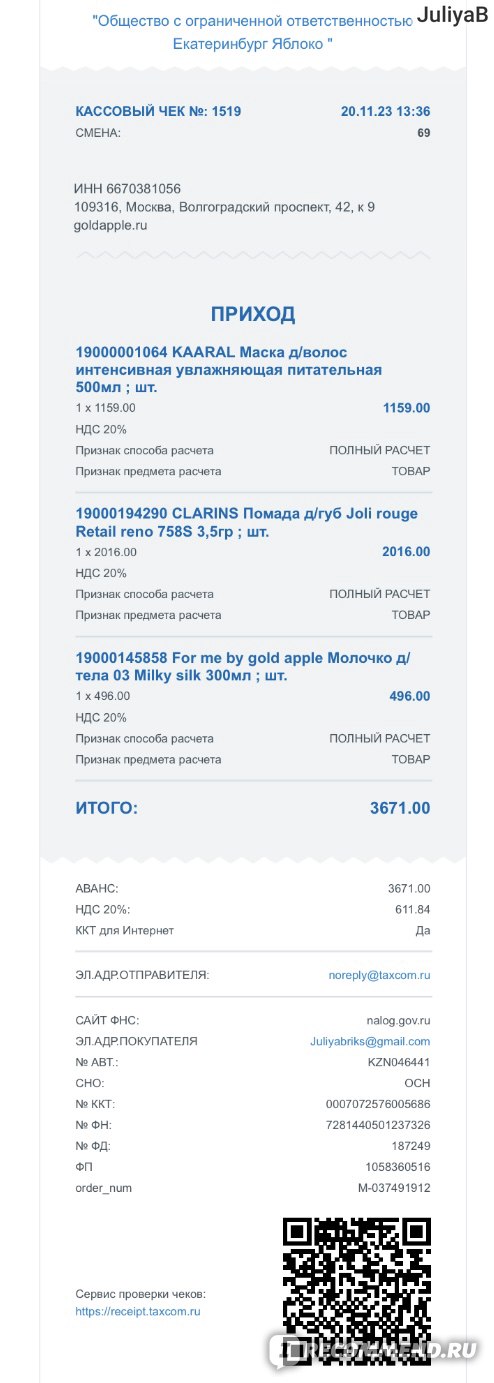The height and width of the screenshot is (1383, 494).
Task: Select the For me by gold apple item
Action: pyautogui.click(x=243, y=666)
